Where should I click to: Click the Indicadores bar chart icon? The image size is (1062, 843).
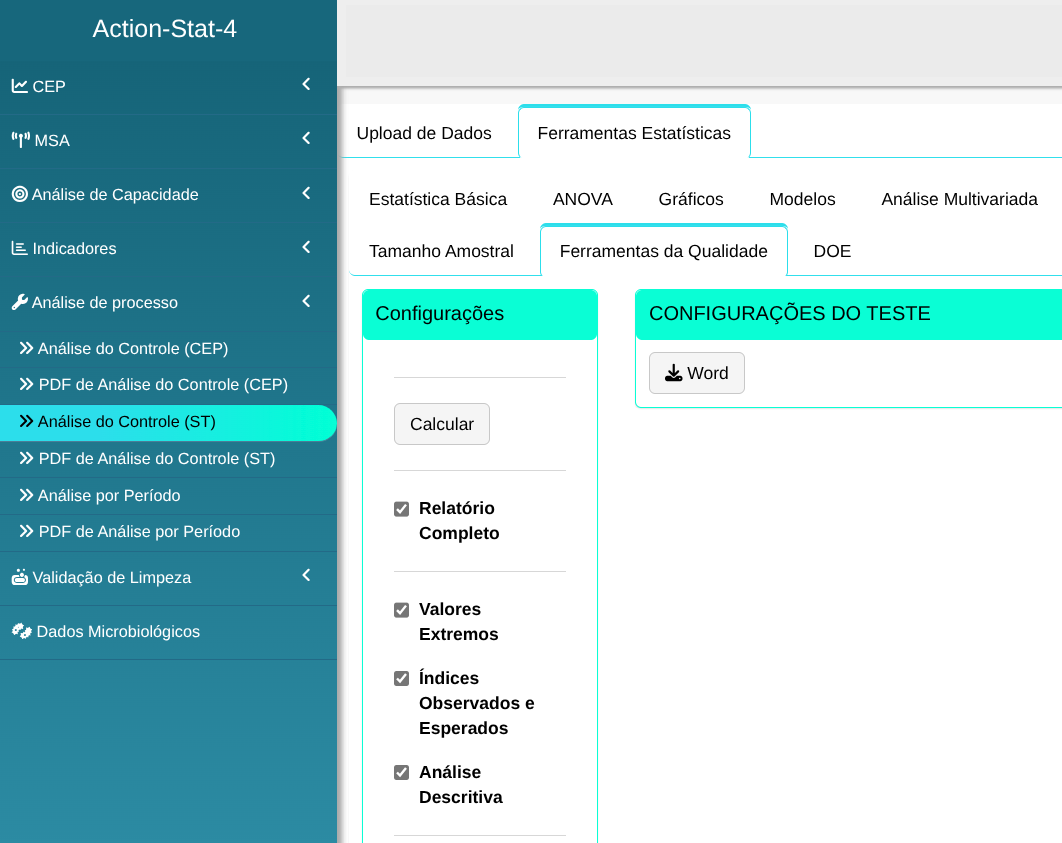point(19,248)
